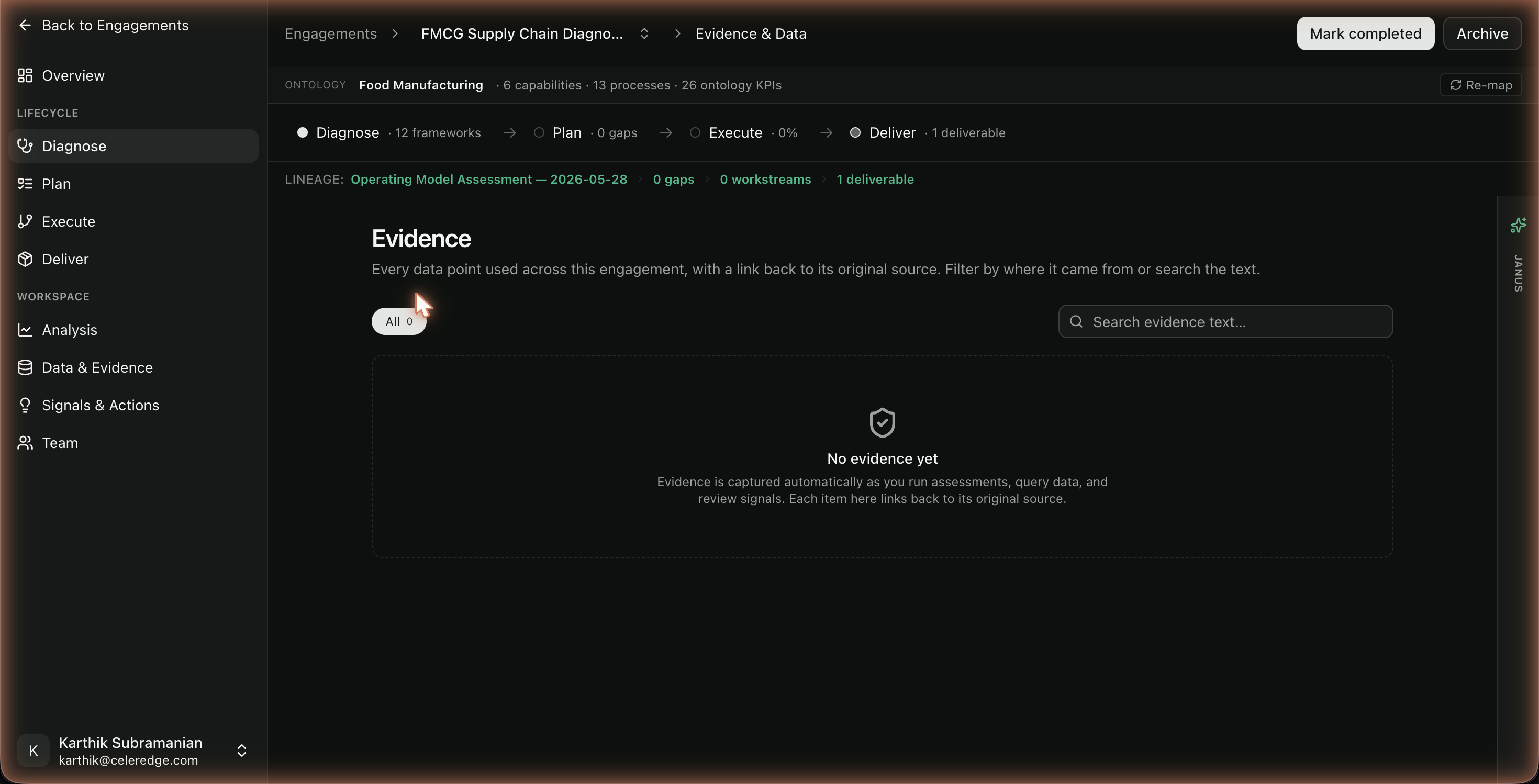Click the FMCG Supply Chain Diagno... breadcrumb

coord(521,33)
